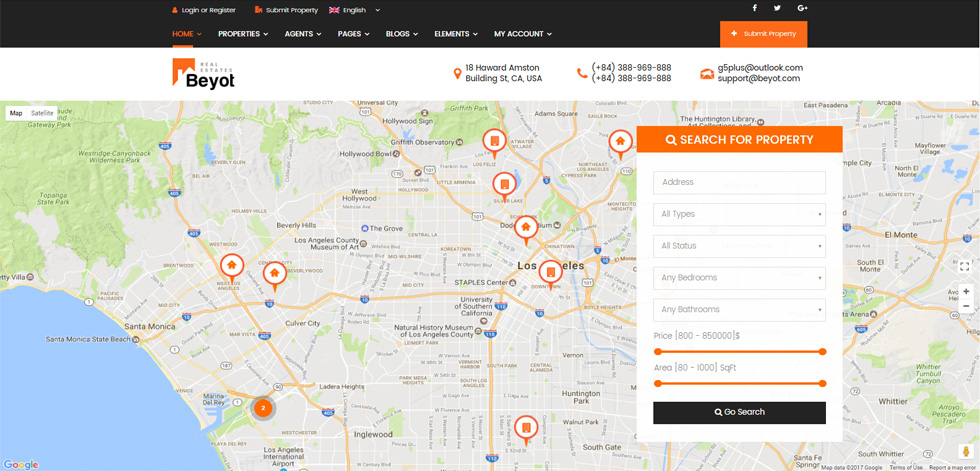This screenshot has width=980, height=471.
Task: Open the ELEMENTS menu
Action: click(456, 34)
